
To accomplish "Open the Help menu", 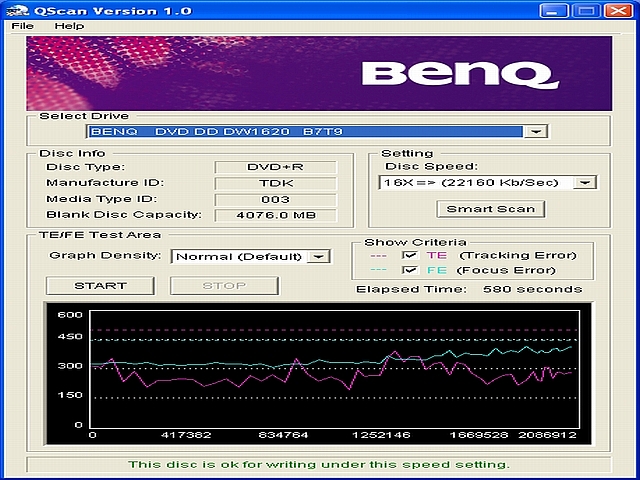I will point(69,26).
